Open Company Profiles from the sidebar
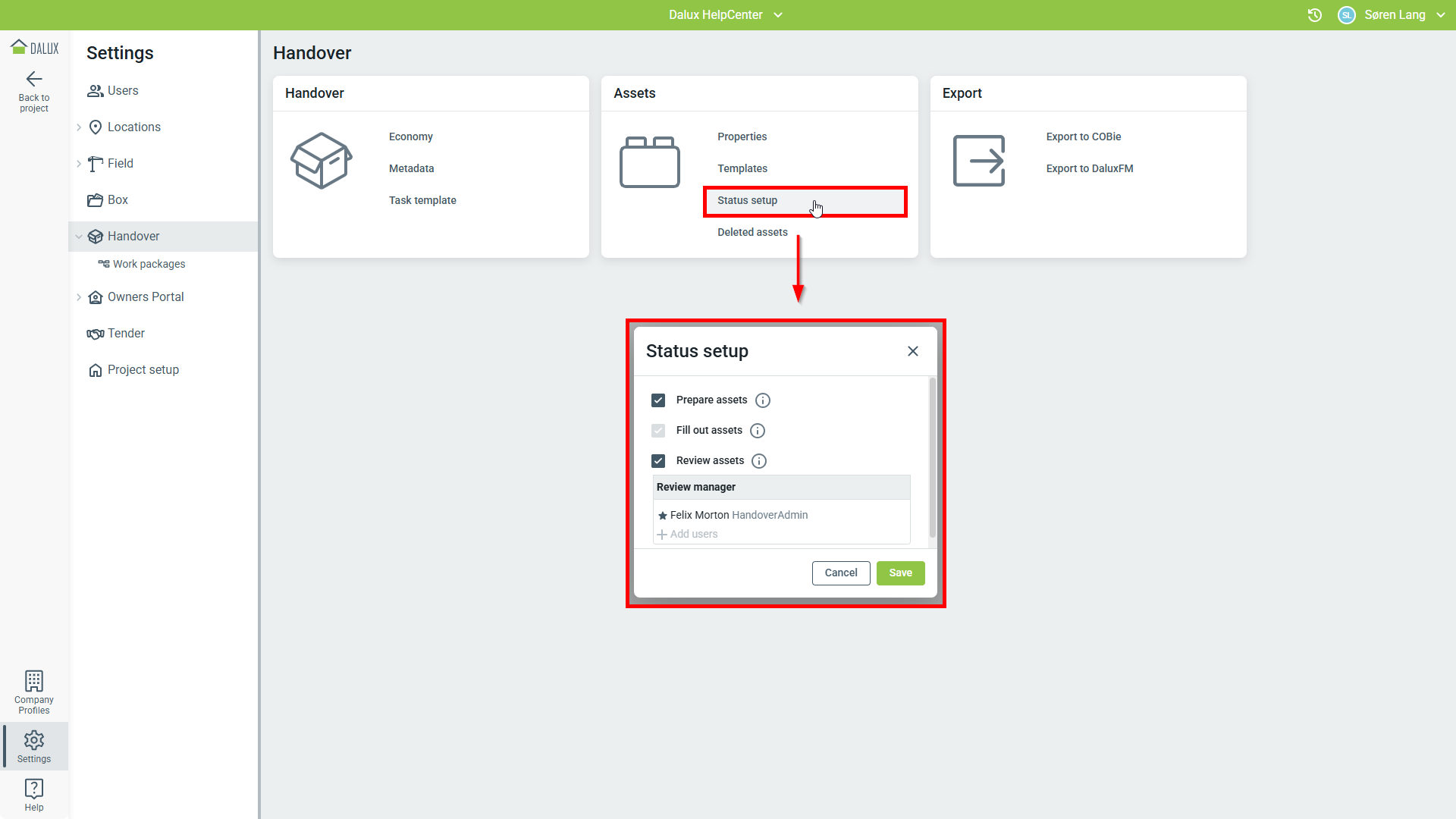 (x=34, y=692)
